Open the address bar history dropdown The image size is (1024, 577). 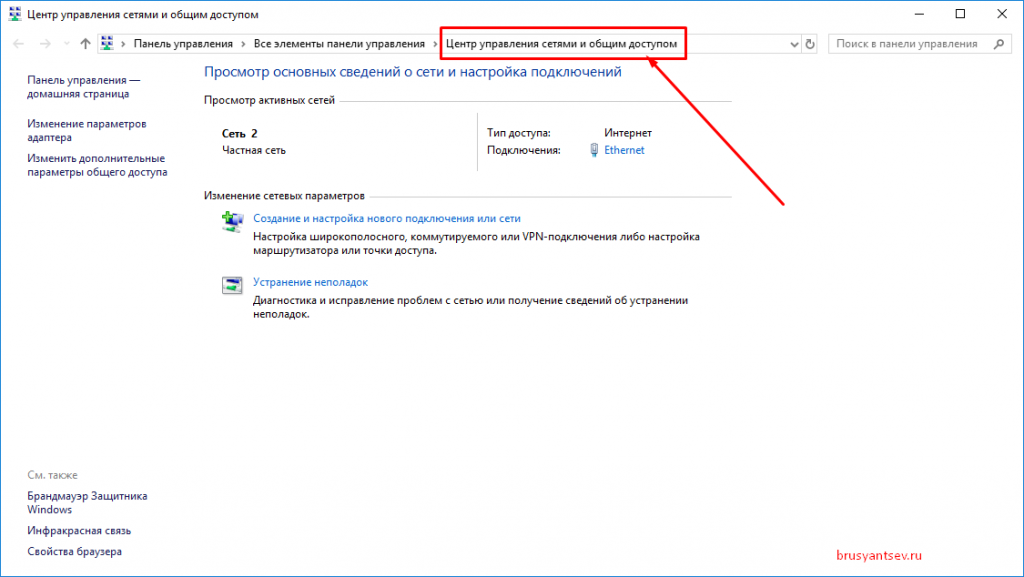coord(794,44)
